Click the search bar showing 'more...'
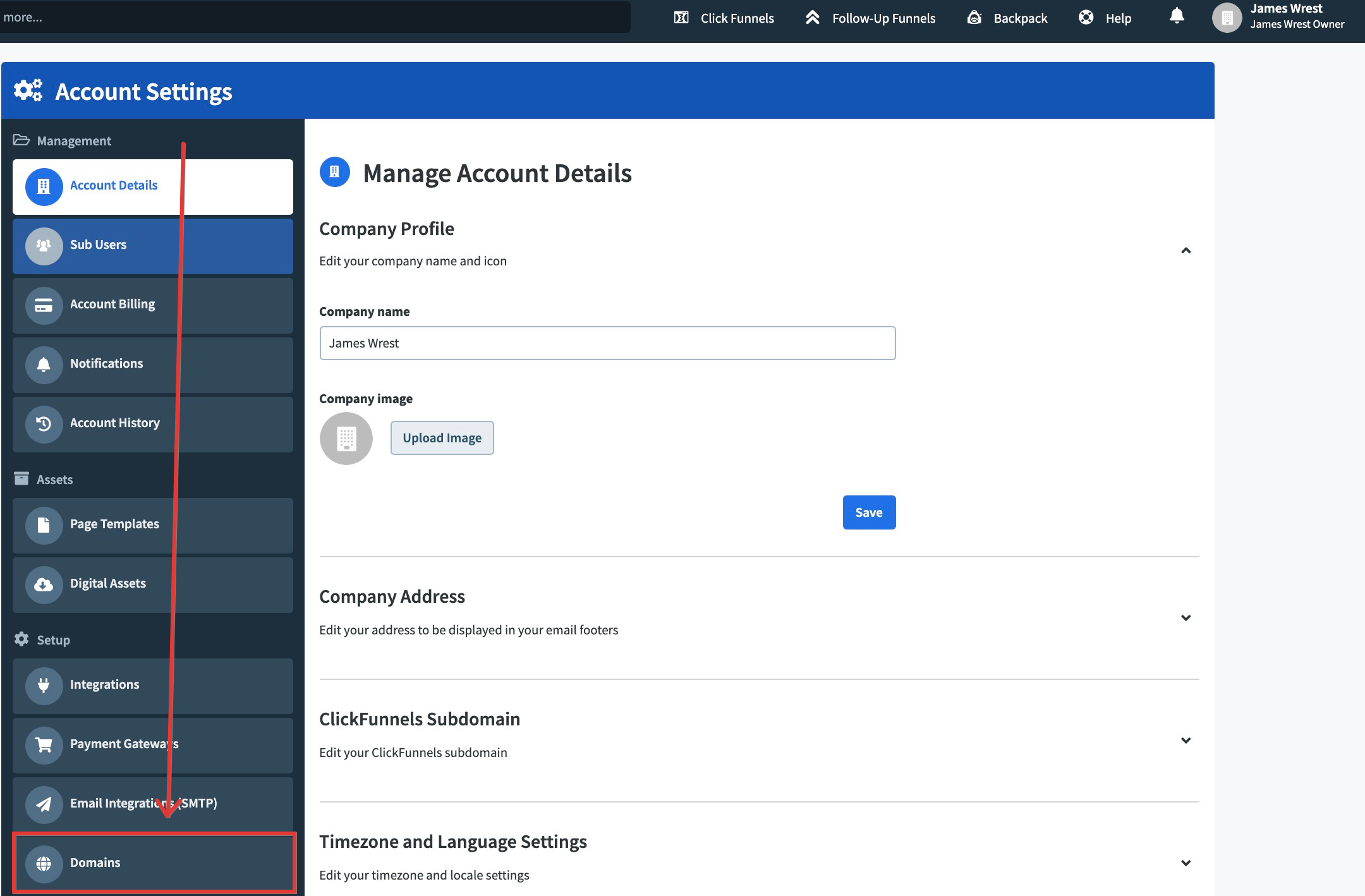 (315, 17)
